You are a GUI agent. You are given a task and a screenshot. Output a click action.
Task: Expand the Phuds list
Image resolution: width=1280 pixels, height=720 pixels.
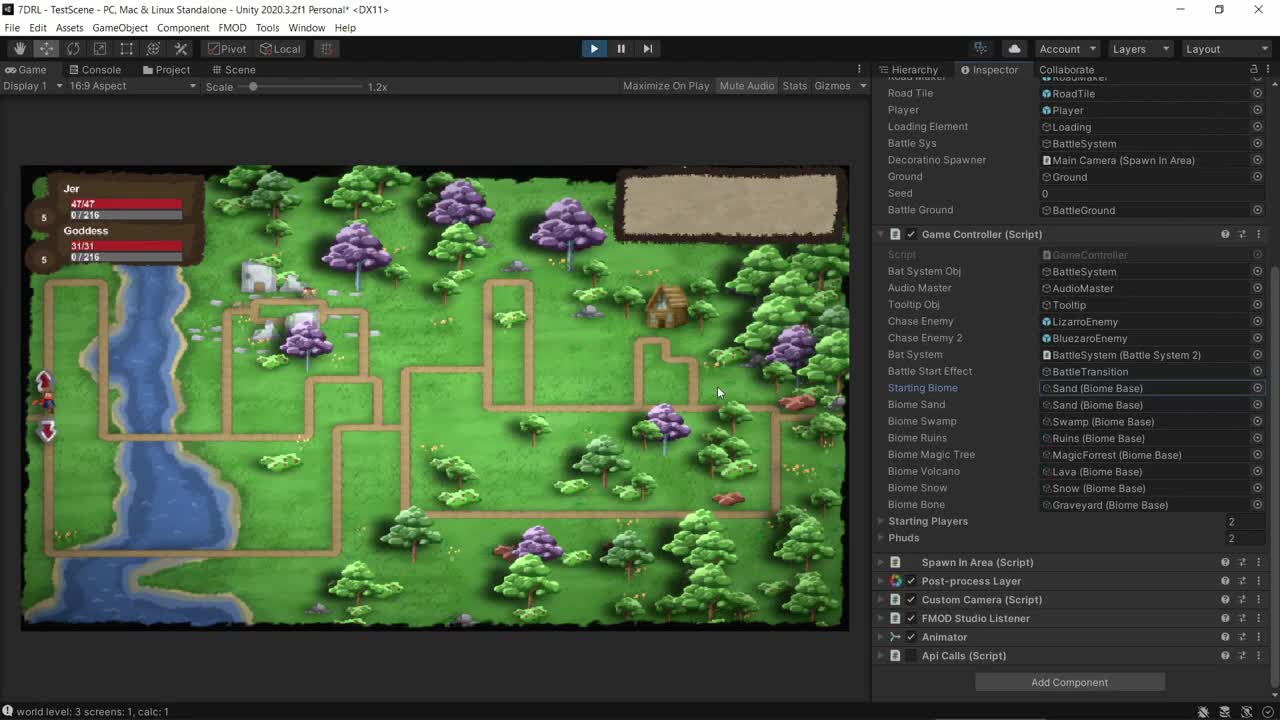tap(881, 538)
